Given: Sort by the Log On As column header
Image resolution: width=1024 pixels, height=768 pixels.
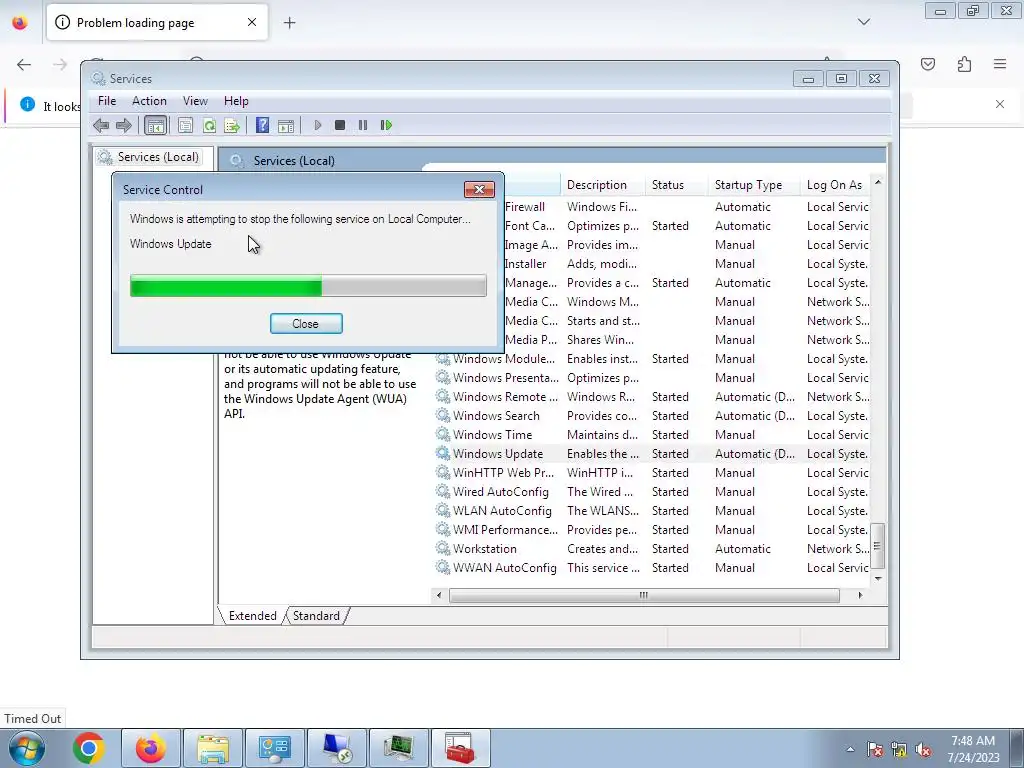Looking at the screenshot, I should point(835,185).
